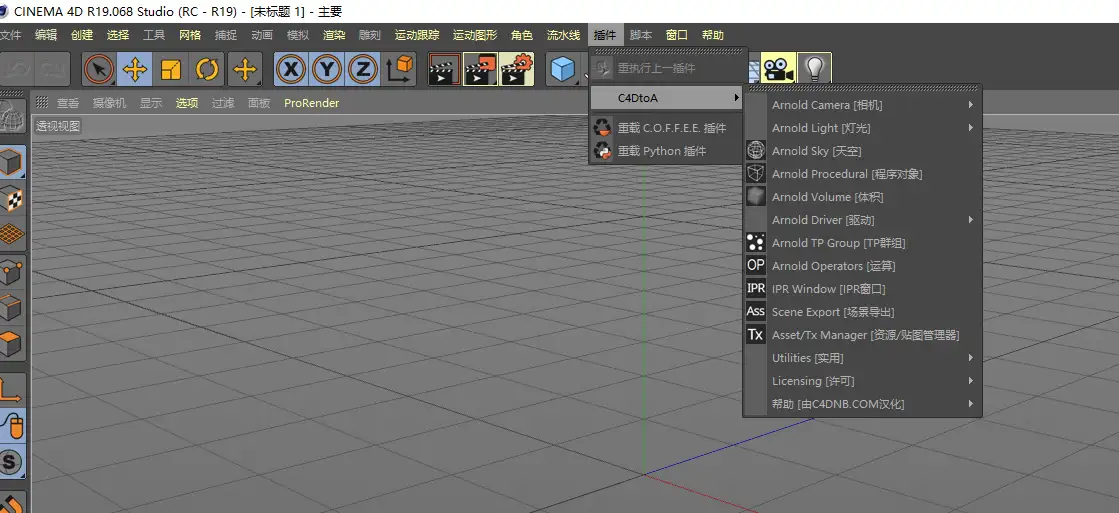Select the Live Selection arrow tool

[x=99, y=69]
